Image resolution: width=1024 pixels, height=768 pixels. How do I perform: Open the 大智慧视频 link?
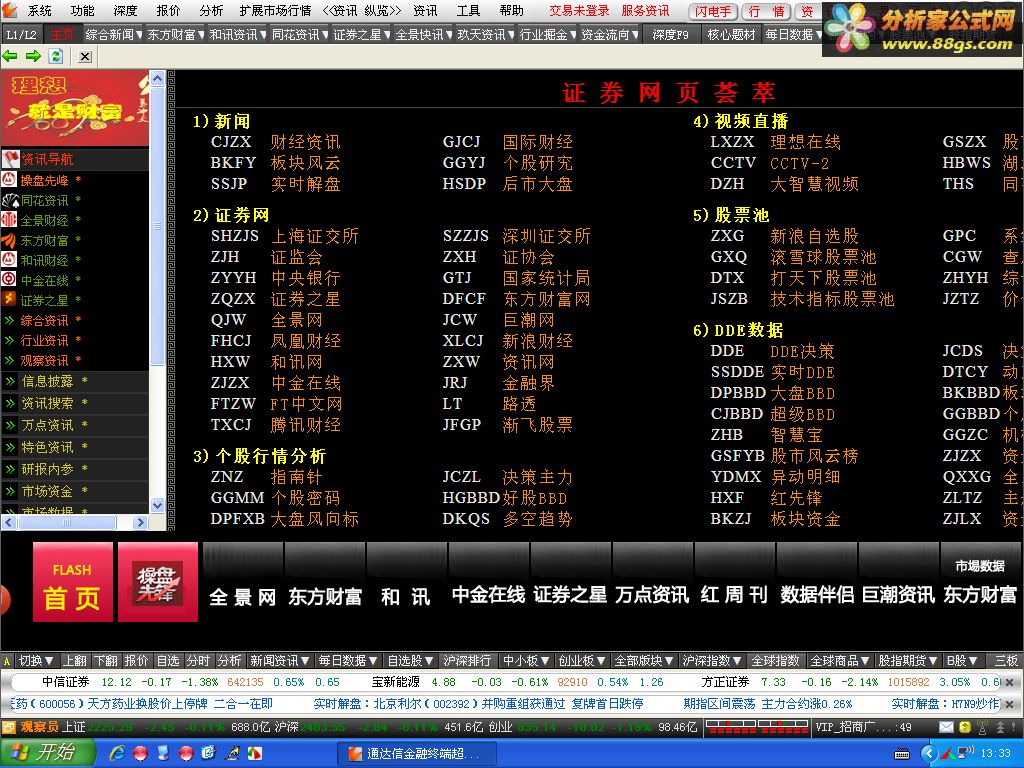tap(814, 184)
